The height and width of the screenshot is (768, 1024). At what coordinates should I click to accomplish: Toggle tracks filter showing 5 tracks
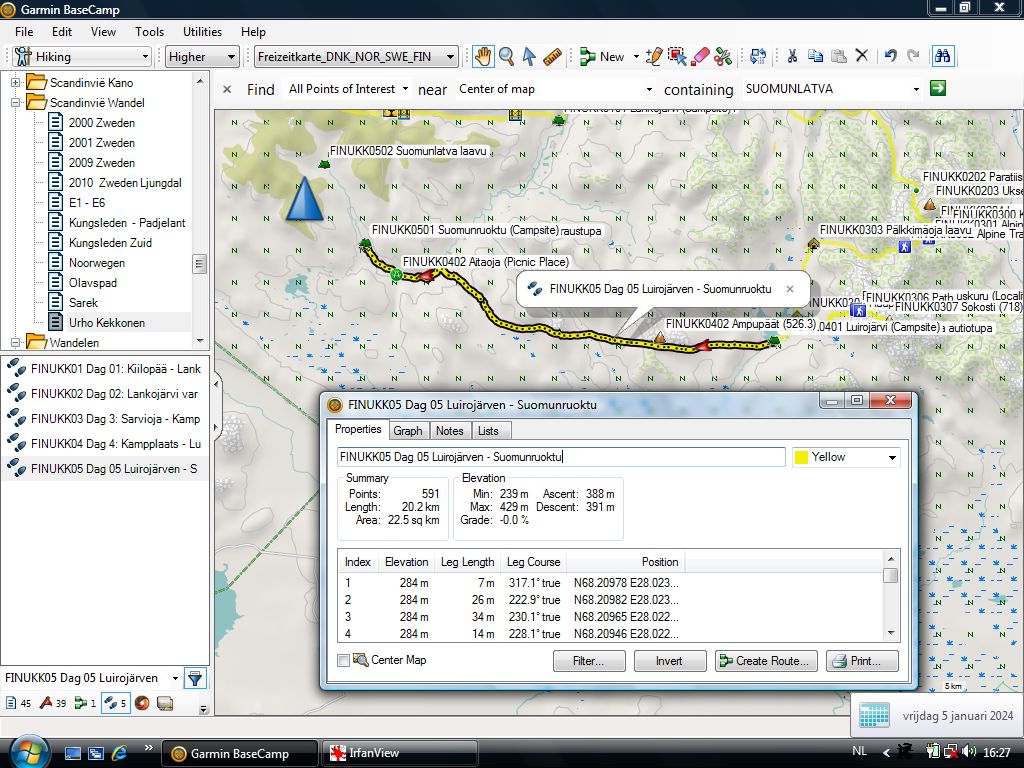[x=114, y=703]
